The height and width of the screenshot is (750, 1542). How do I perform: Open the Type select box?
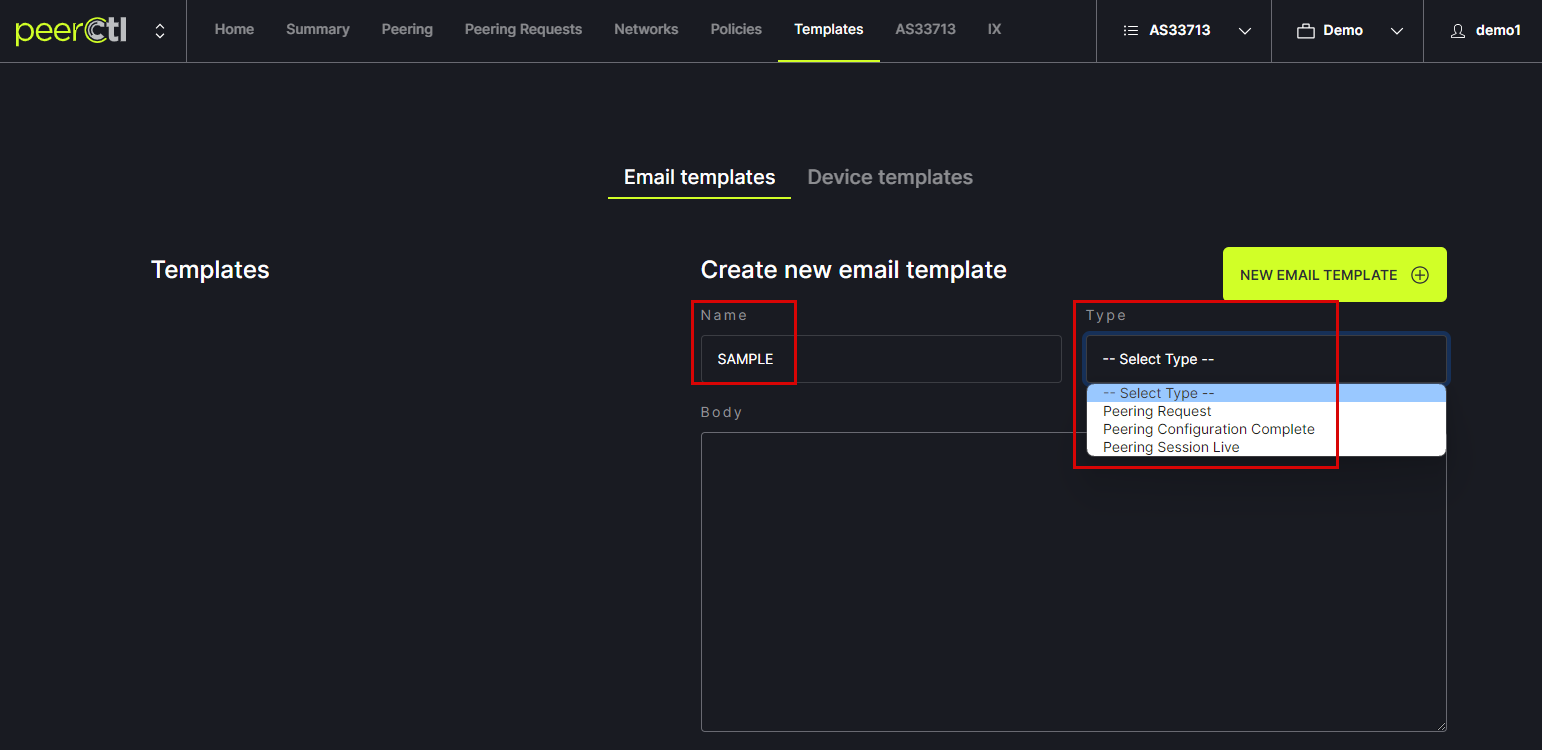tap(1265, 359)
